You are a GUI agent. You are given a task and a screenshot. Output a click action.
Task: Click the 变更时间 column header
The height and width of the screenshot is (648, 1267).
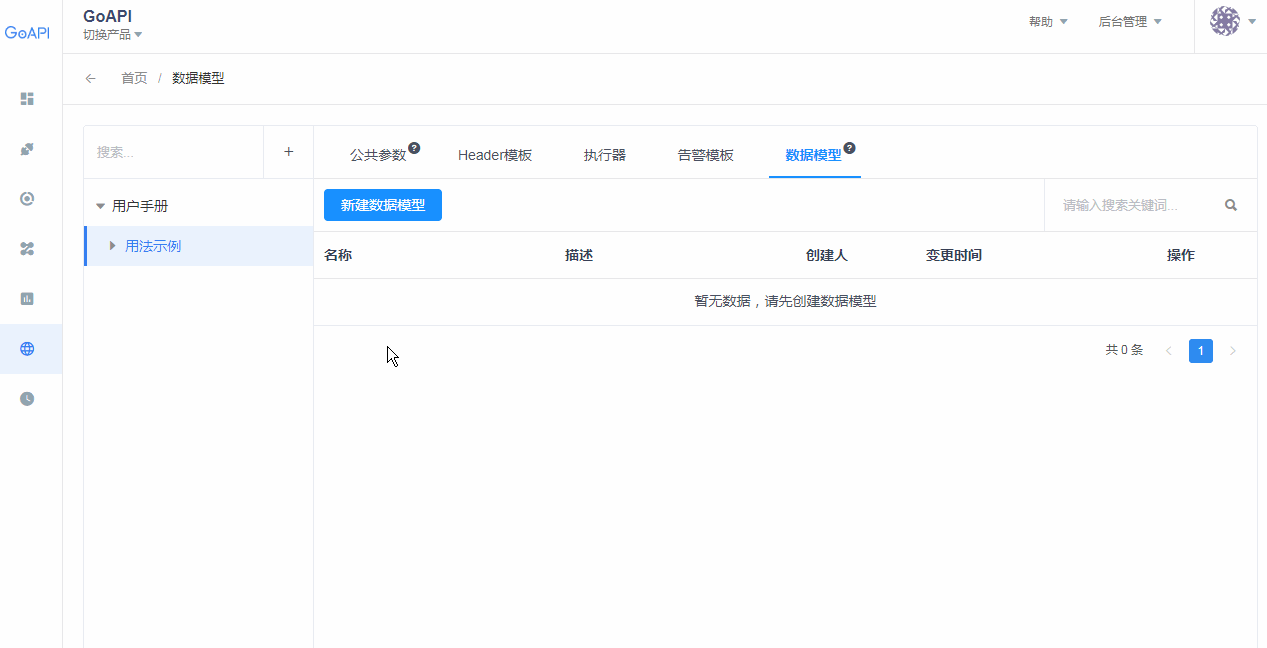coord(954,255)
